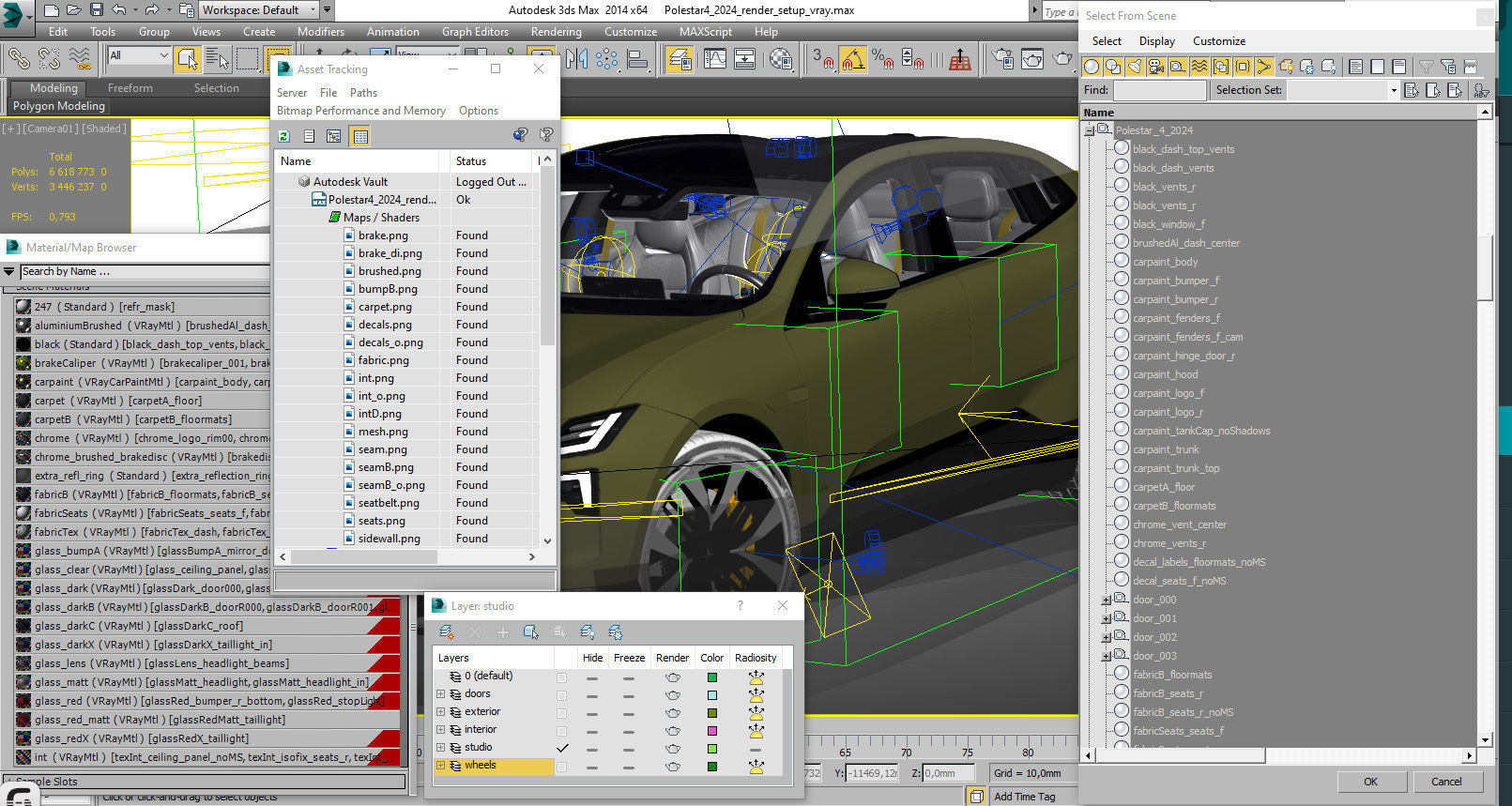Click Select by Name icon in main toolbar

click(x=217, y=59)
